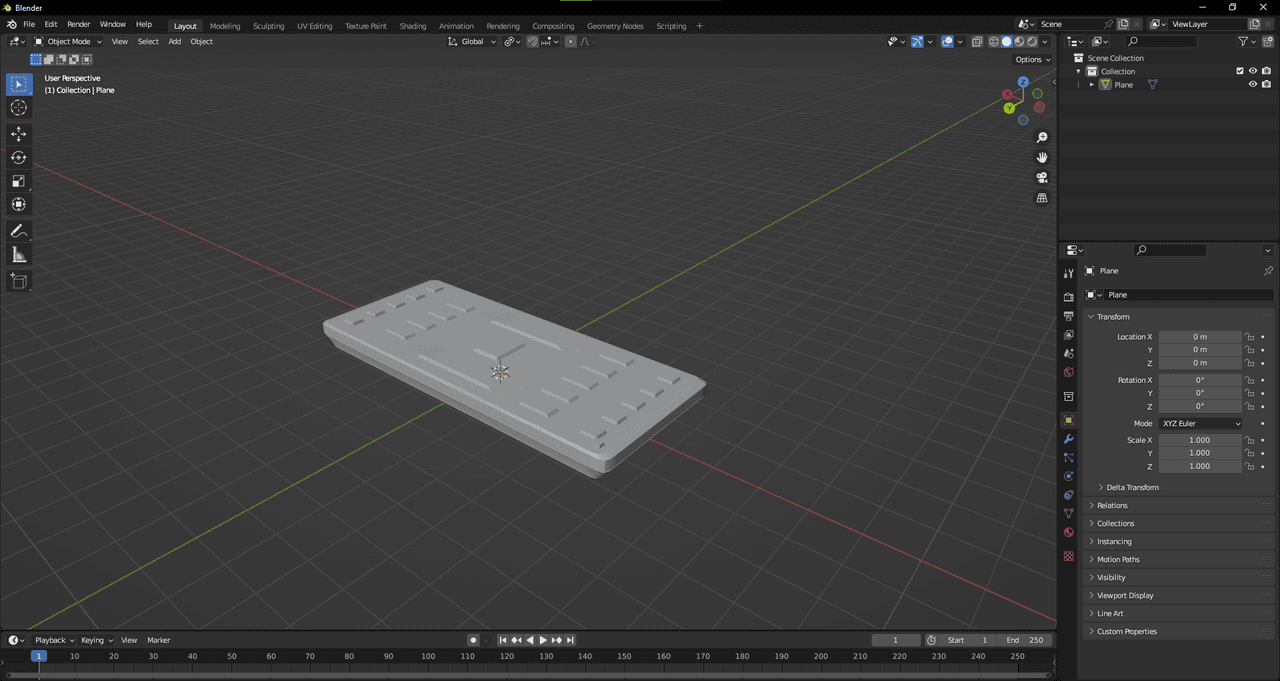This screenshot has height=681, width=1280.
Task: Toggle Collection exclude checkbox in outliner
Action: tap(1240, 71)
